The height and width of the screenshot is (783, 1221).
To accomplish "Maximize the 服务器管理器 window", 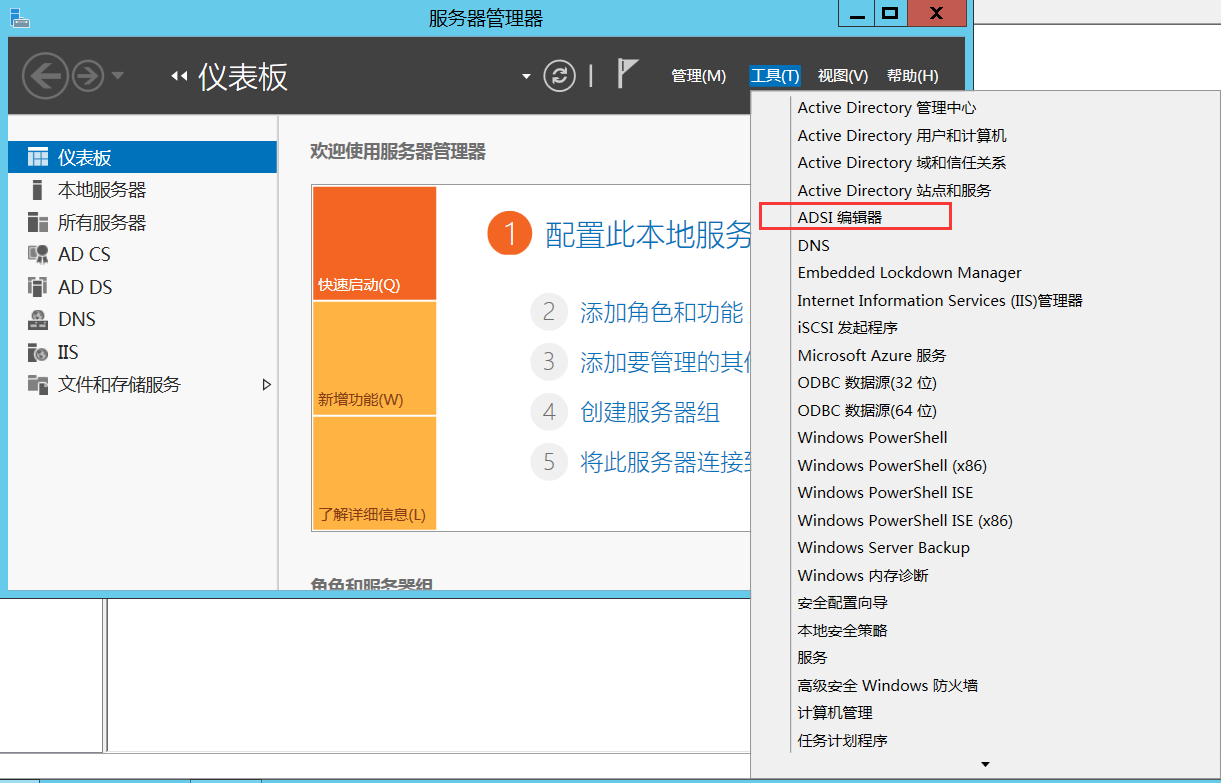I will click(889, 13).
